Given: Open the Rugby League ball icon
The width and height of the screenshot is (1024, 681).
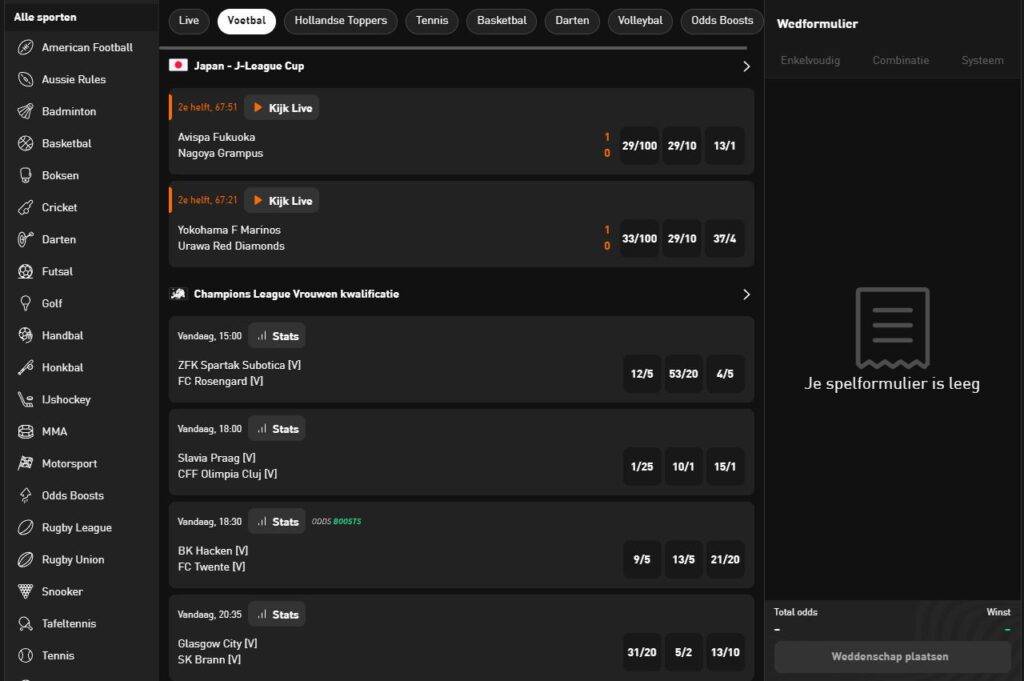Looking at the screenshot, I should point(25,527).
